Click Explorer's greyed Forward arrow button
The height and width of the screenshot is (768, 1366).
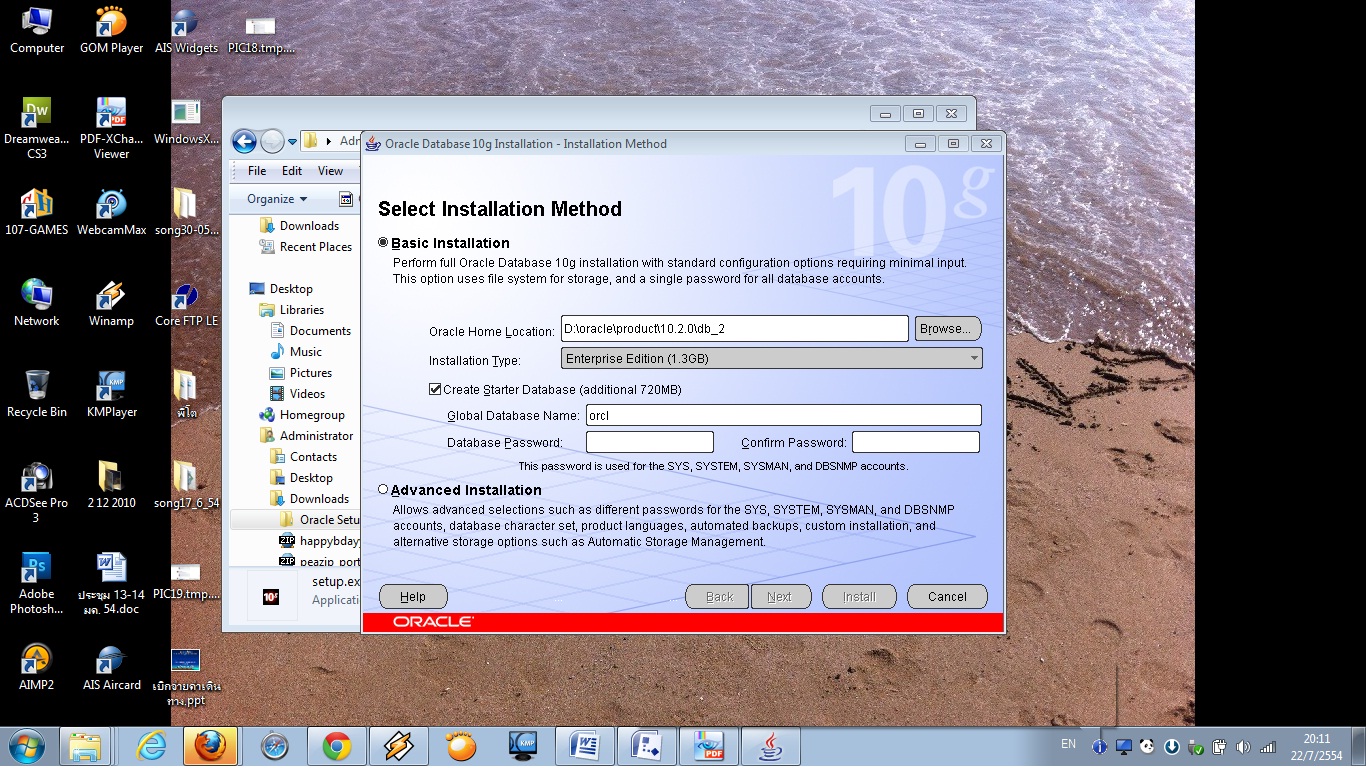[x=272, y=141]
